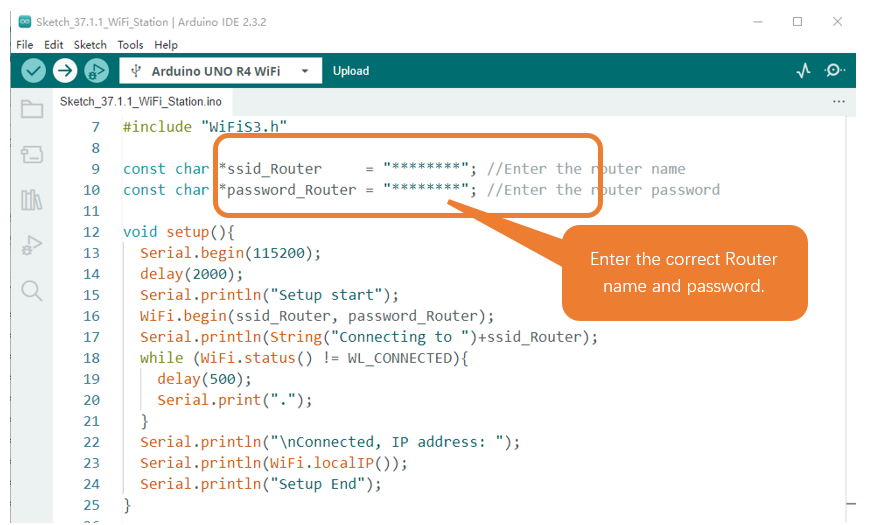Viewport: 879px width, 525px height.
Task: Open the Serial Monitor icon
Action: click(x=834, y=71)
